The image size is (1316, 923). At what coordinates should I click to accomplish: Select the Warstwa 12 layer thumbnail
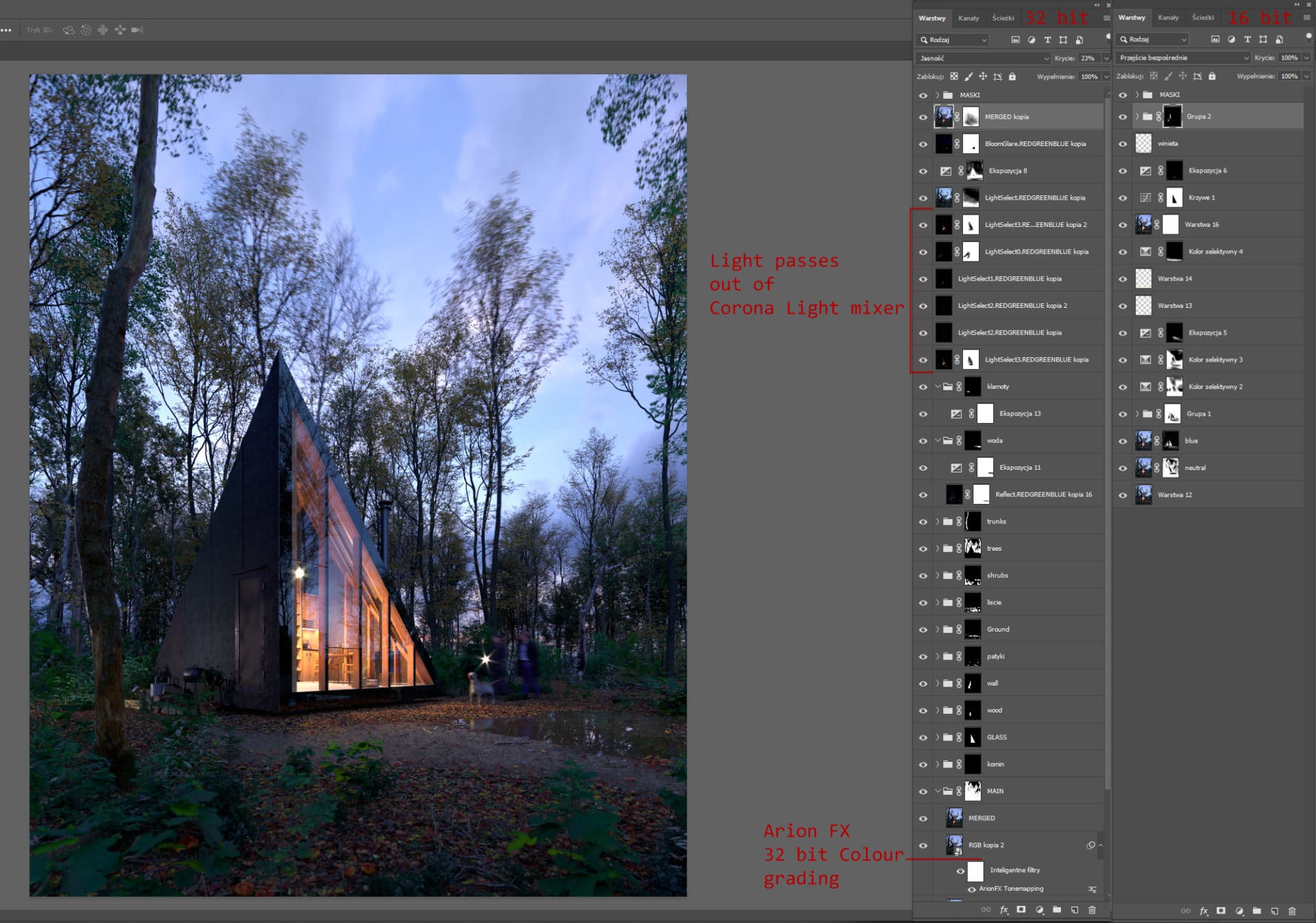tap(1143, 495)
